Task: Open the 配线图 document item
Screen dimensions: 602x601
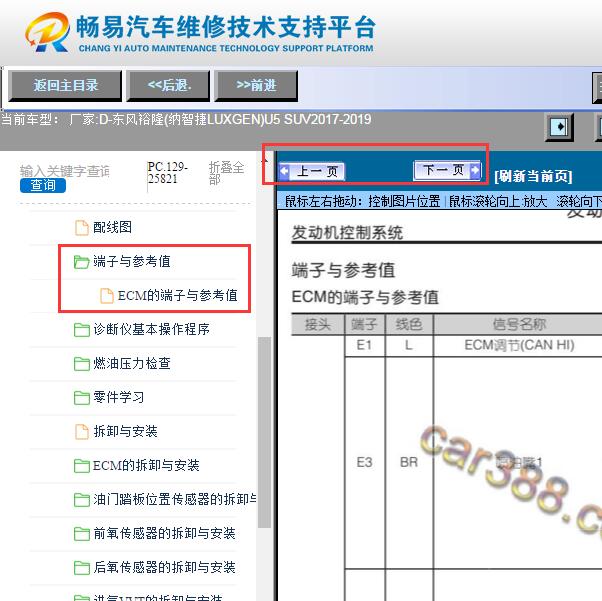Action: 112,227
